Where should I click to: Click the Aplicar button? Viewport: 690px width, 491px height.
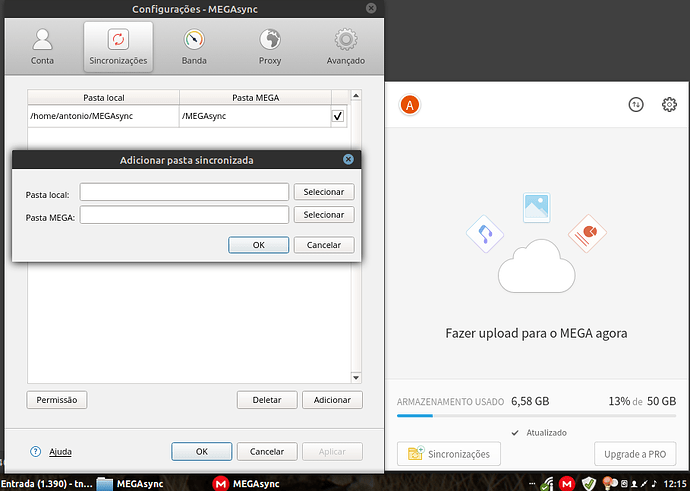click(x=332, y=451)
